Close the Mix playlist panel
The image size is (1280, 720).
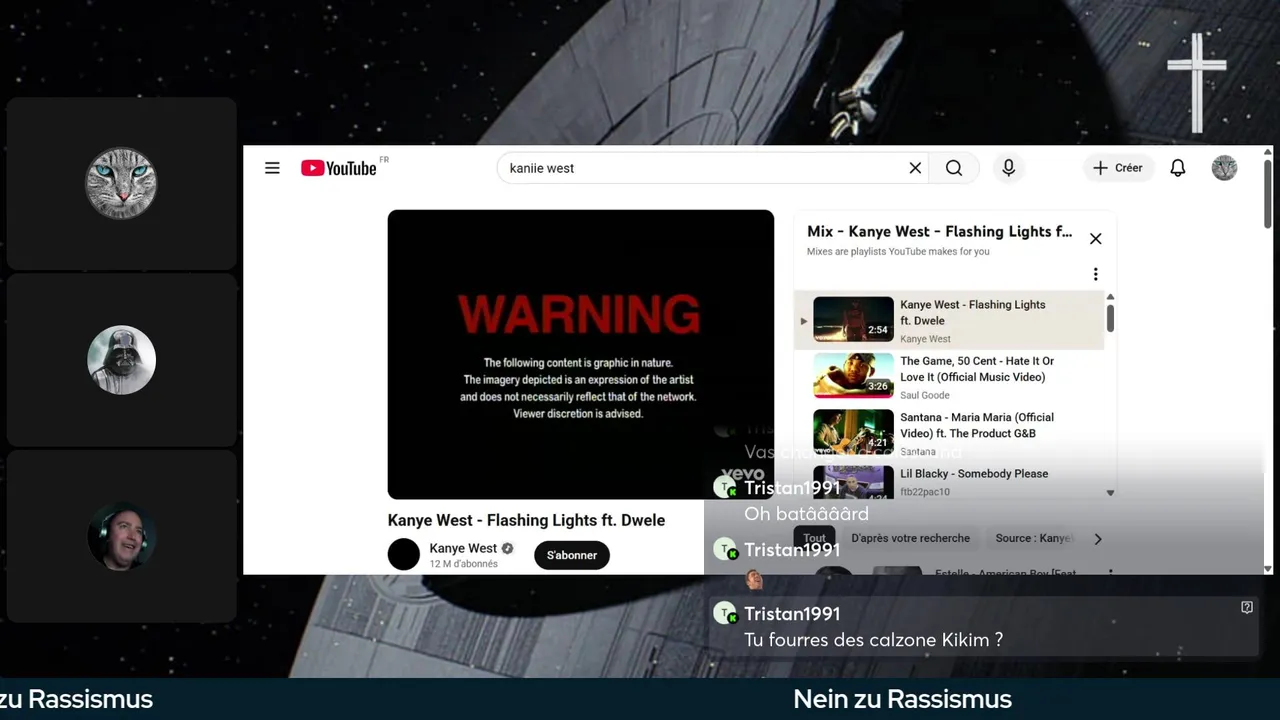click(x=1095, y=239)
